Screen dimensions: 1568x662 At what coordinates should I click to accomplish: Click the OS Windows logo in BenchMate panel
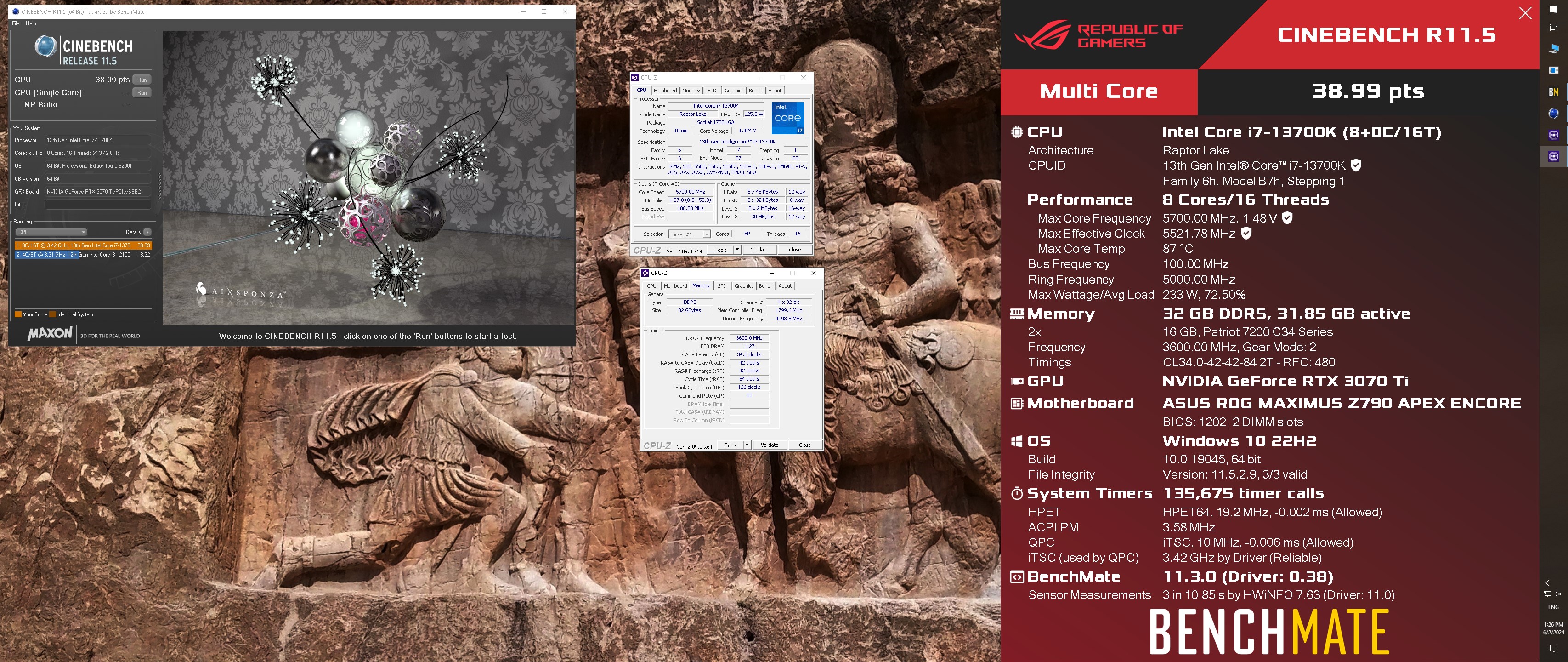pyautogui.click(x=1017, y=441)
